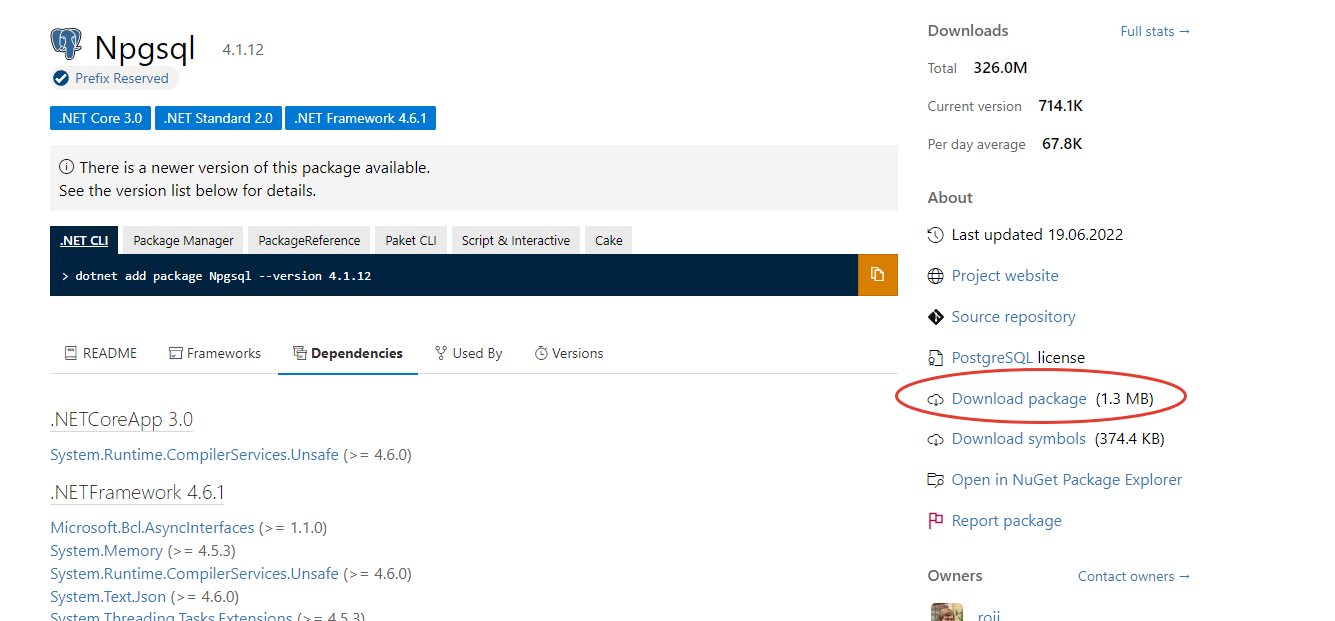
Task: Open the Microsoft.Bcl.AsyncInterfaces dependency link
Action: click(x=152, y=528)
